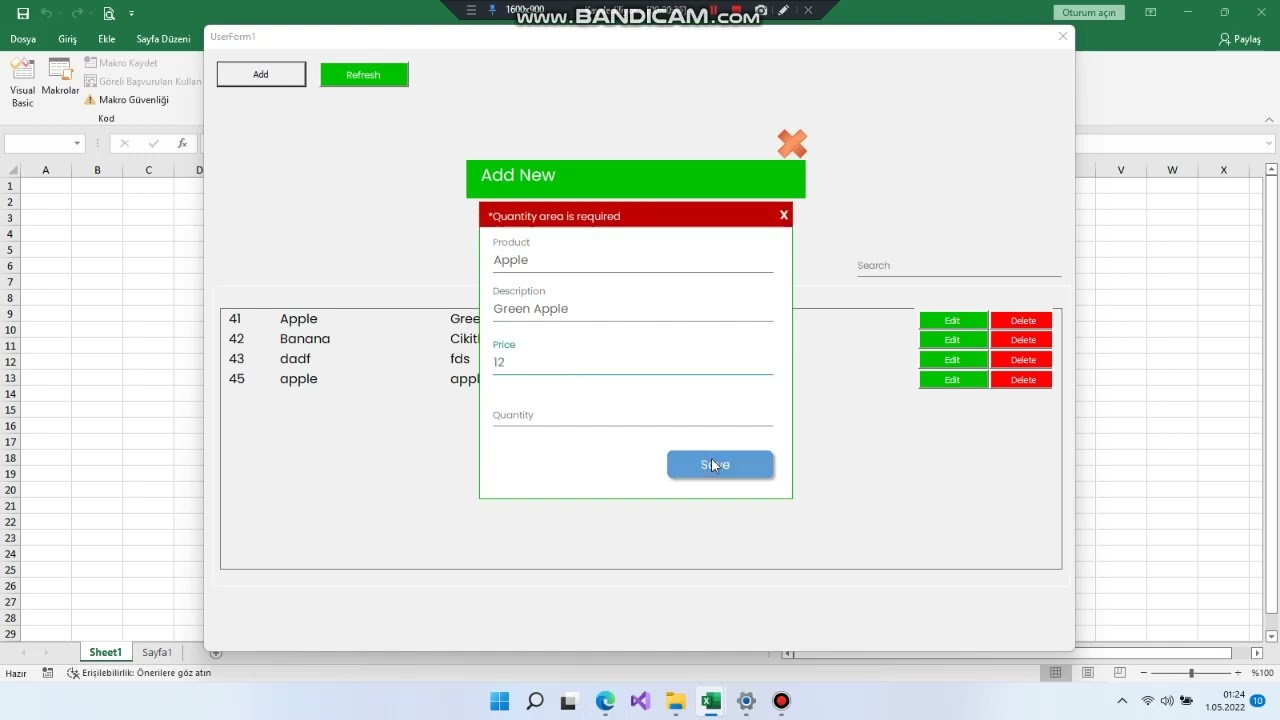Click the zoom in plus button
The height and width of the screenshot is (720, 1280).
click(1238, 673)
